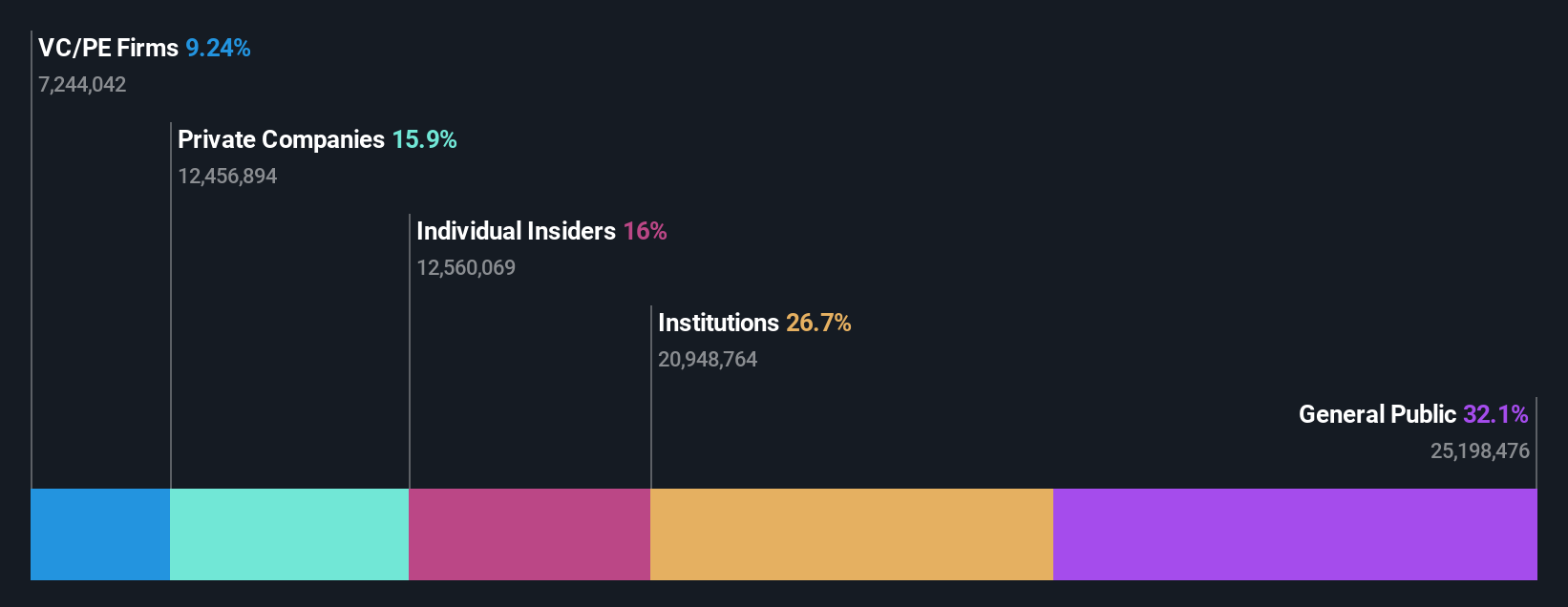Click the 12,560,069 share count
Screen dimensions: 1568x607
466,268
